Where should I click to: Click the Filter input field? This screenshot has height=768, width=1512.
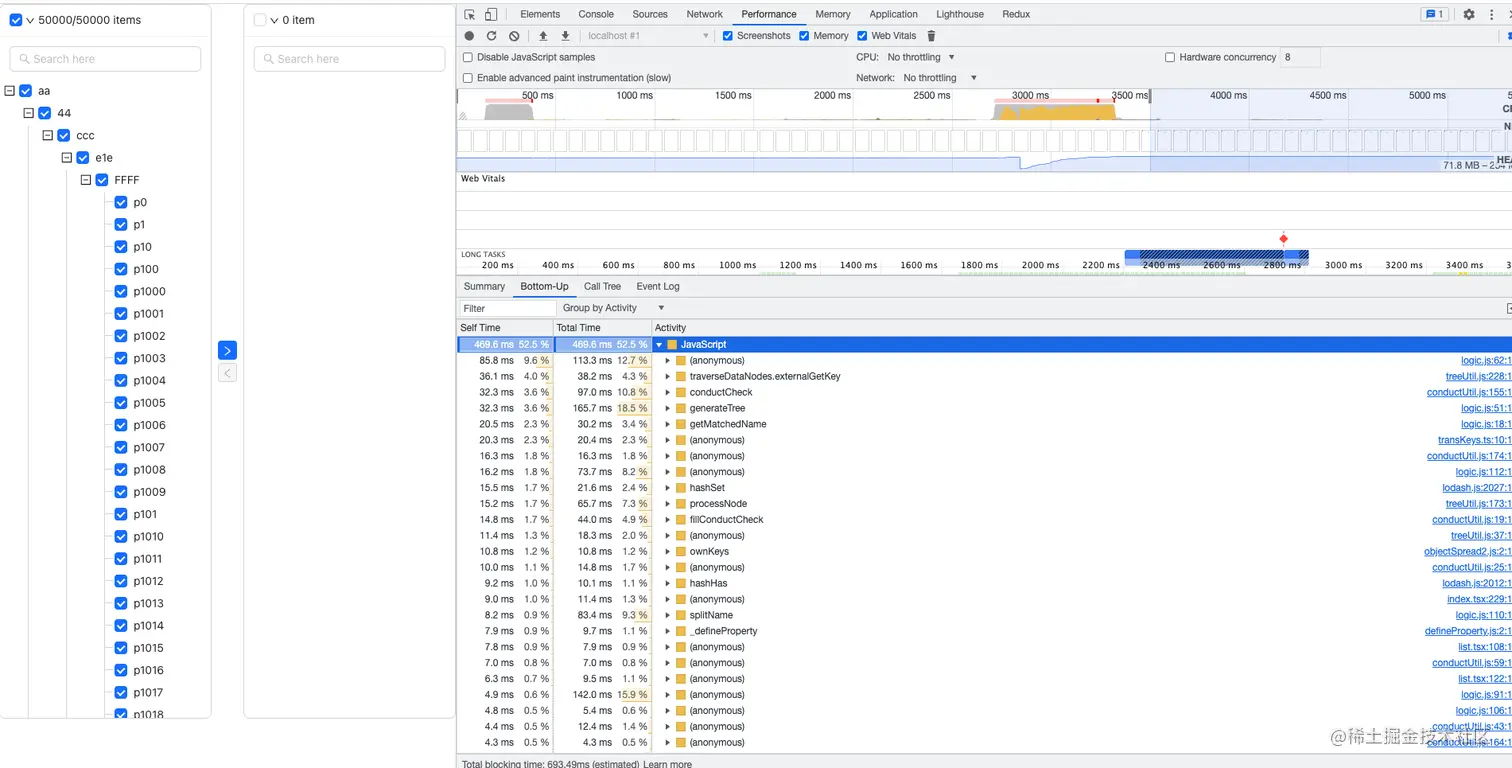(x=506, y=308)
